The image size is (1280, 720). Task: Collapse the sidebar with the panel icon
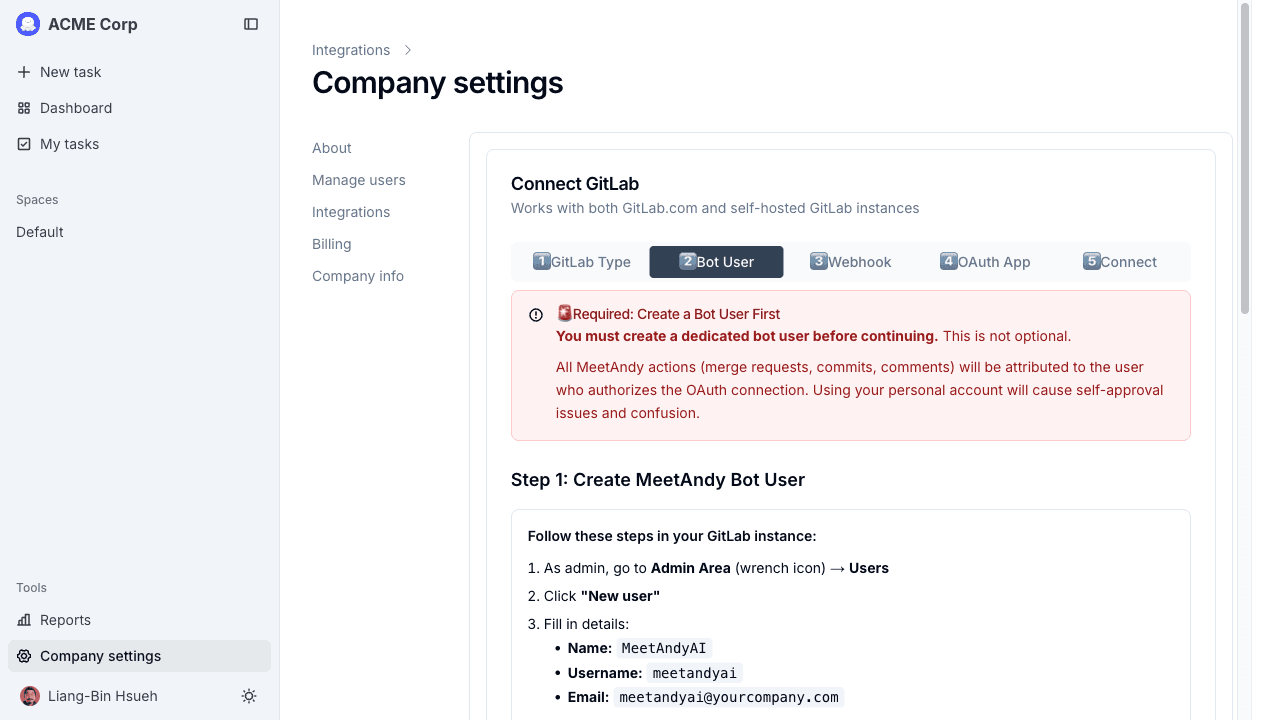click(251, 24)
